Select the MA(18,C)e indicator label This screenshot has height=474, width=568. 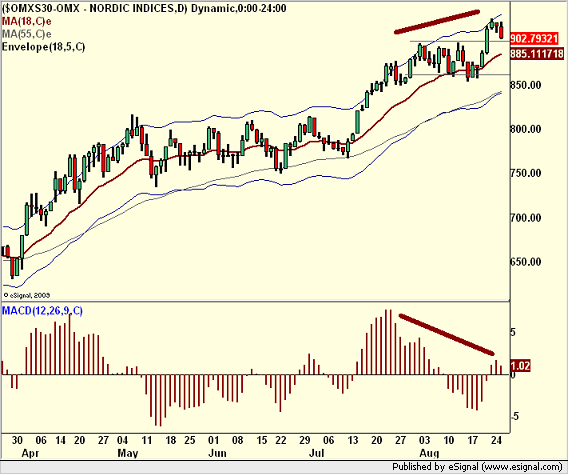pos(27,21)
